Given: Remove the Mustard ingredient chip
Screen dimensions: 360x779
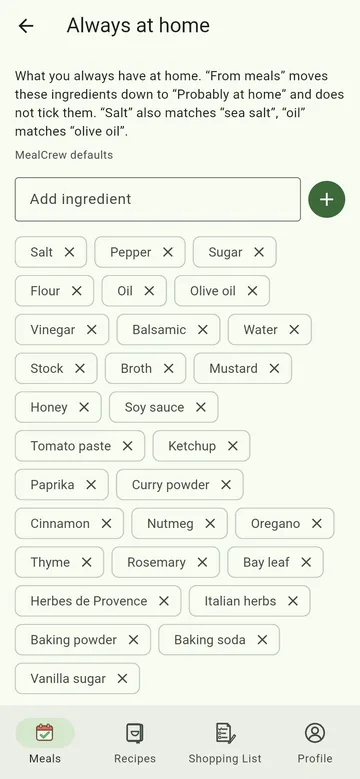Looking at the screenshot, I should [x=274, y=369].
